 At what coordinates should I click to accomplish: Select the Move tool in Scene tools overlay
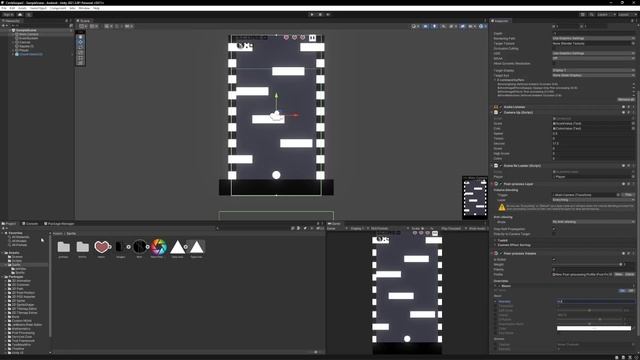click(80, 42)
